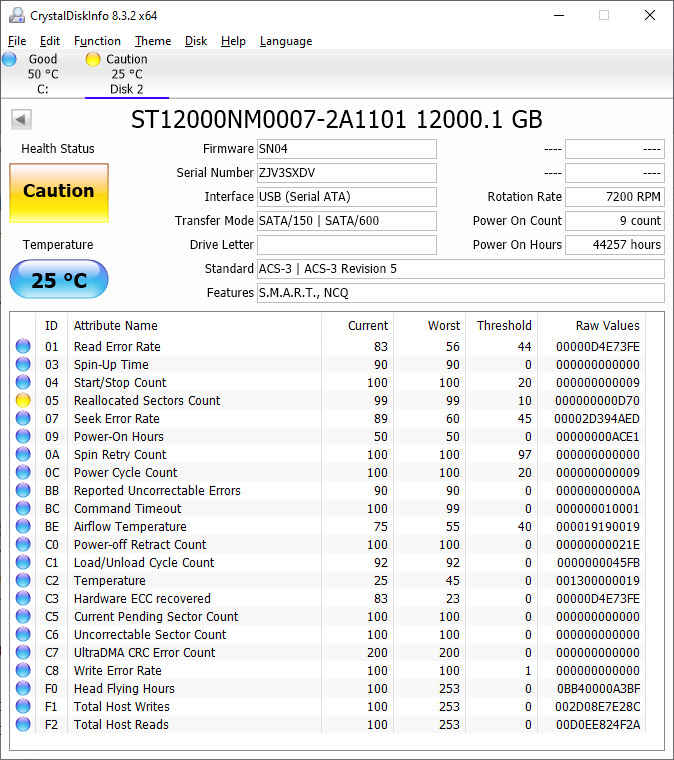Screen dimensions: 674x760
Task: Open the Language menu
Action: 286,41
